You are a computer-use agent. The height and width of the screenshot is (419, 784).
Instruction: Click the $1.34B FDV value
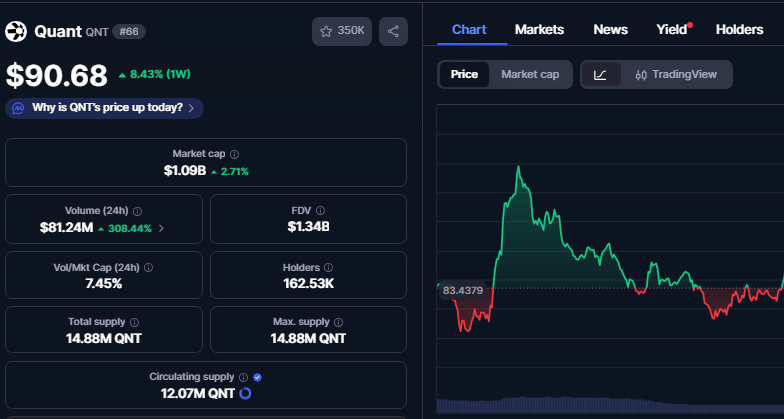click(308, 226)
